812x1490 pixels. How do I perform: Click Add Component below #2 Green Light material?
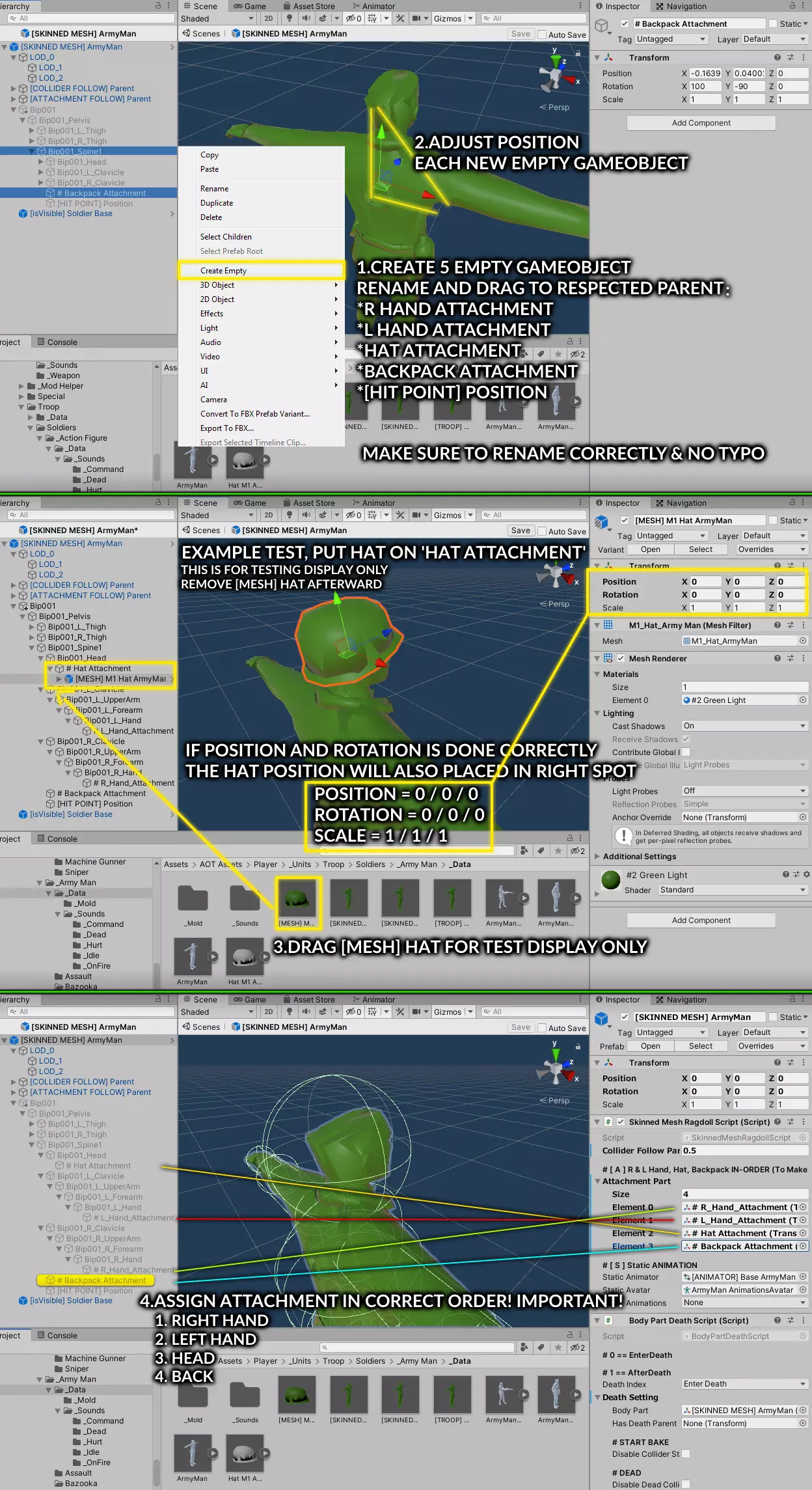701,920
